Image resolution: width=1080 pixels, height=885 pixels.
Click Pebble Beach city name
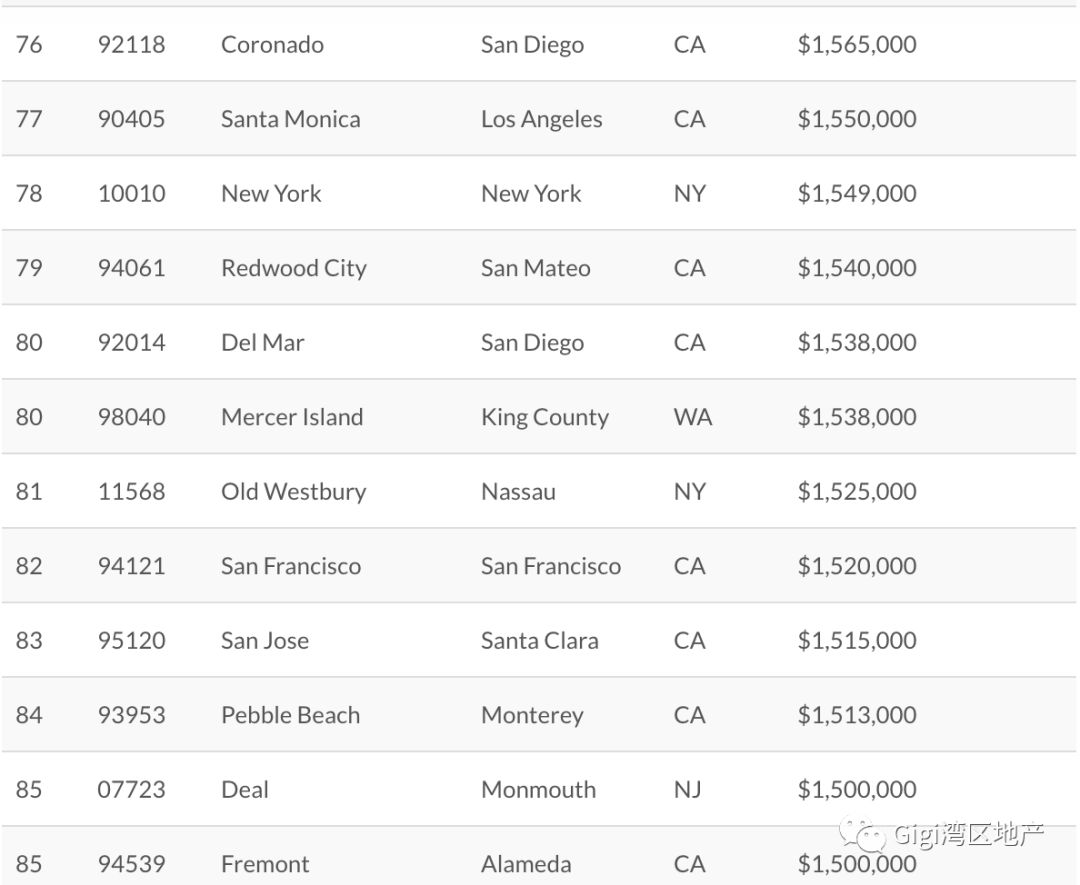[x=291, y=715]
